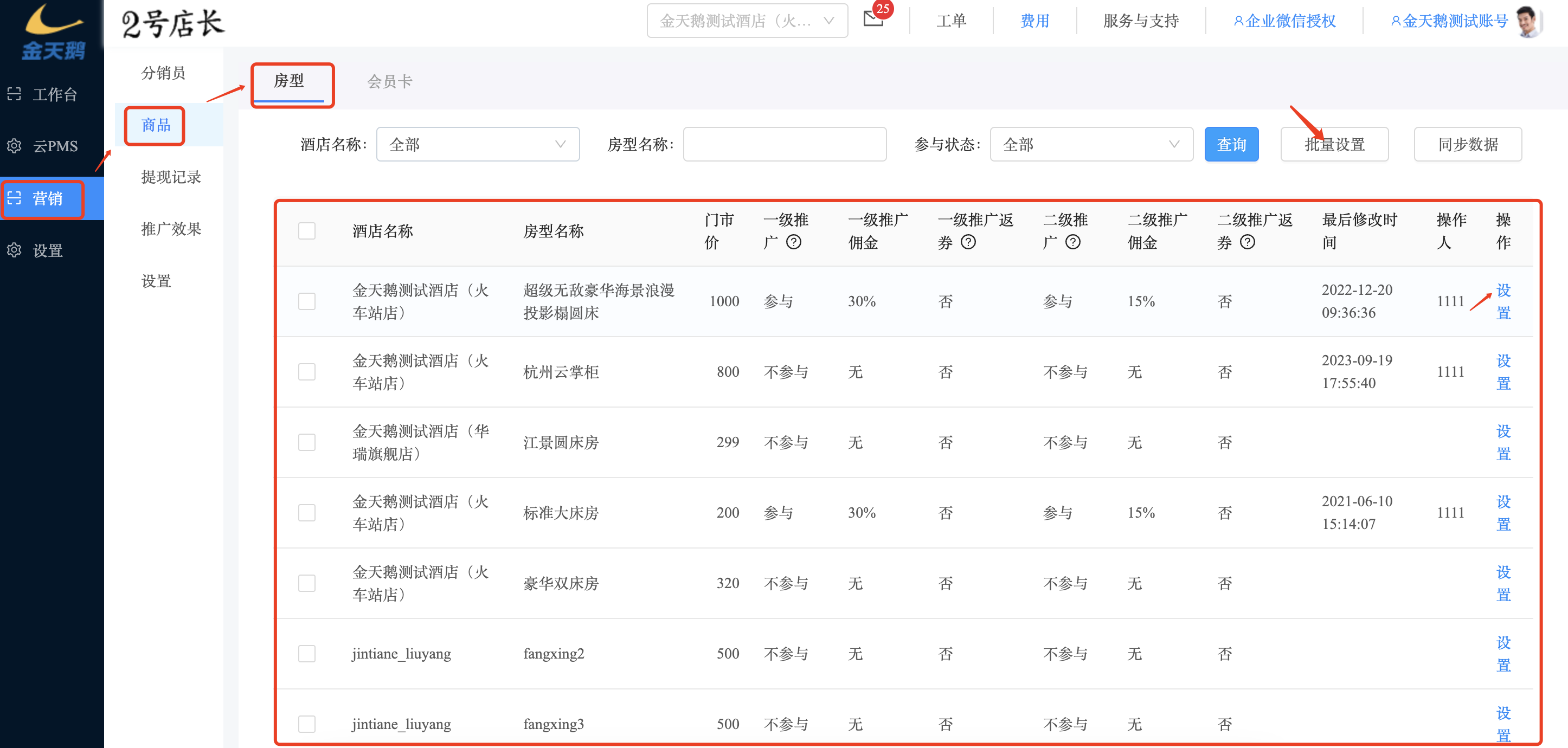The width and height of the screenshot is (1568, 748).
Task: Click the user avatar photo
Action: pyautogui.click(x=1527, y=21)
